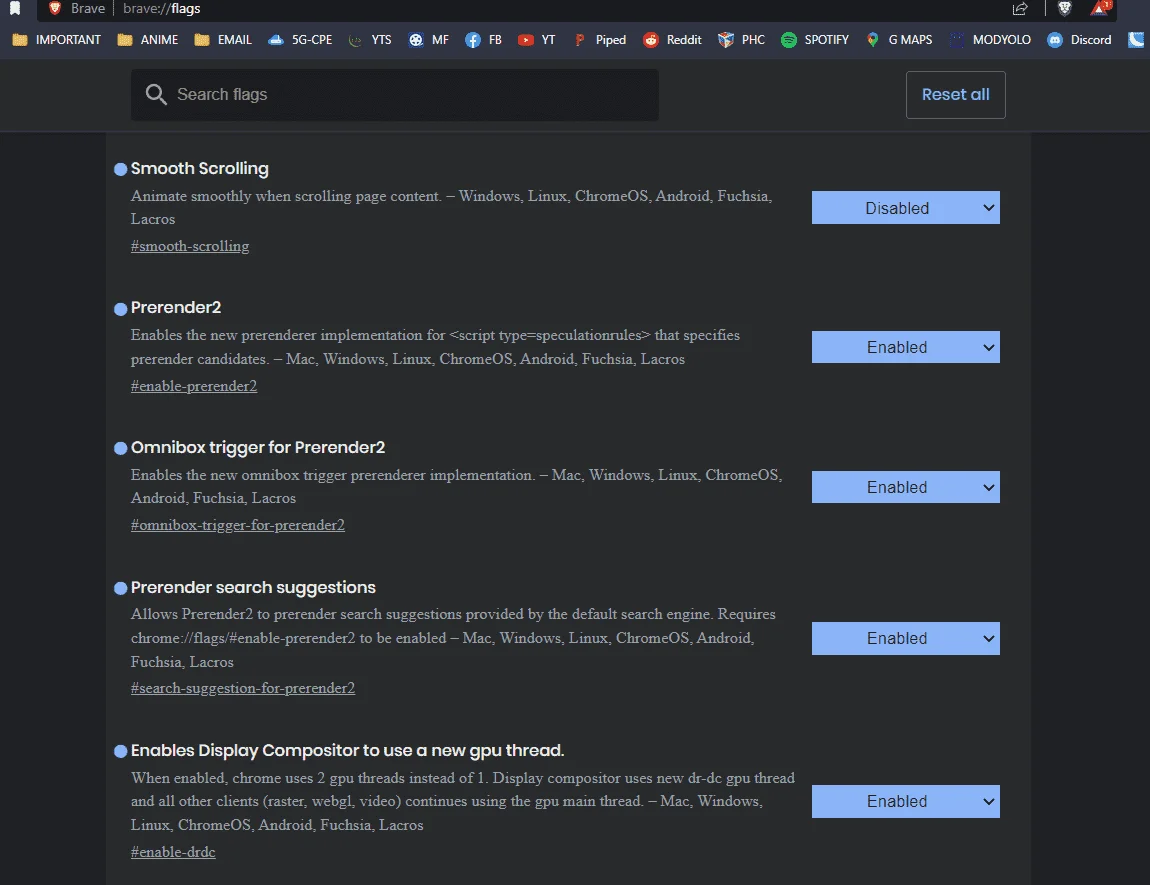The height and width of the screenshot is (885, 1150).
Task: Click the bookmark icon in address bar
Action: 15,9
